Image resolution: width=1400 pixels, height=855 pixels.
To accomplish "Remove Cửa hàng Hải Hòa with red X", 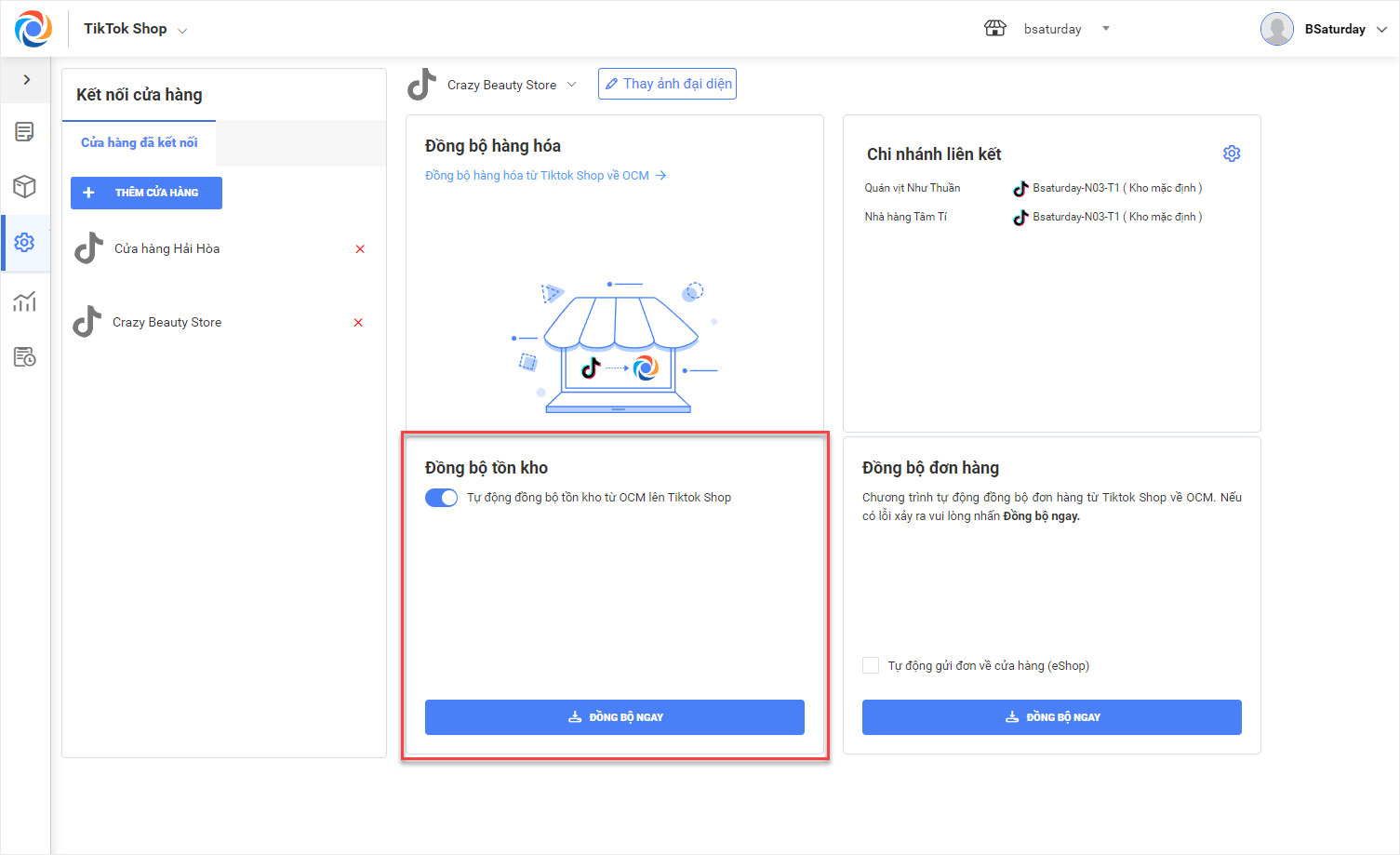I will 360,249.
